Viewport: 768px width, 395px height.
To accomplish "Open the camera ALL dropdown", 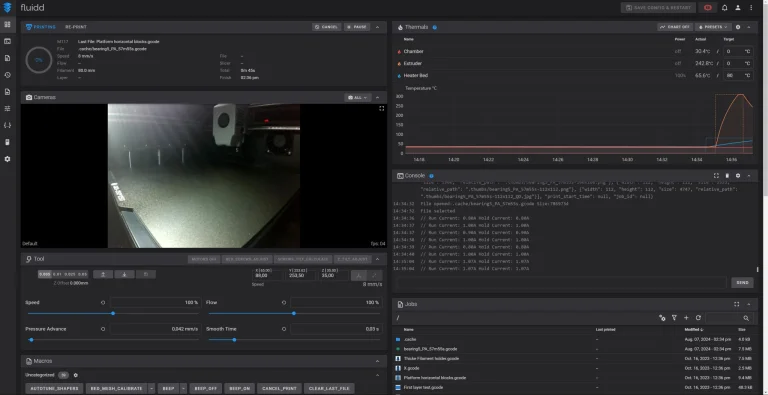I will click(x=358, y=98).
